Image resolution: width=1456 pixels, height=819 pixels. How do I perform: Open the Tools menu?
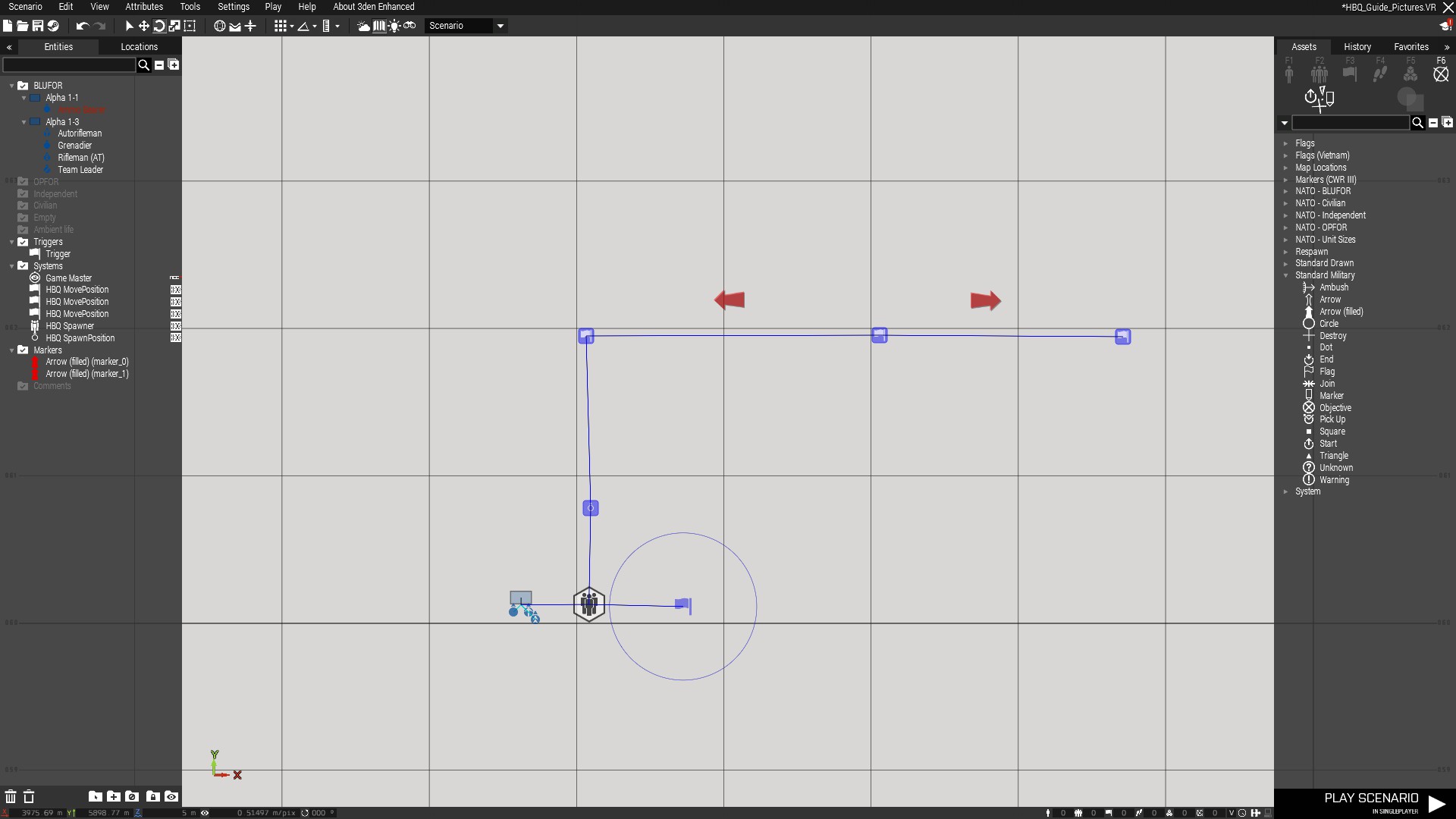tap(190, 7)
